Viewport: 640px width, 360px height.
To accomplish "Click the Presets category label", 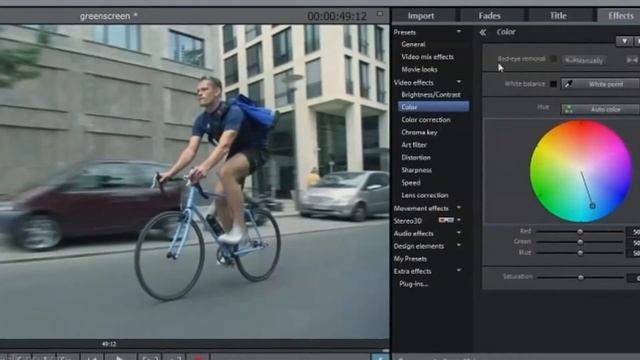I will click(404, 32).
